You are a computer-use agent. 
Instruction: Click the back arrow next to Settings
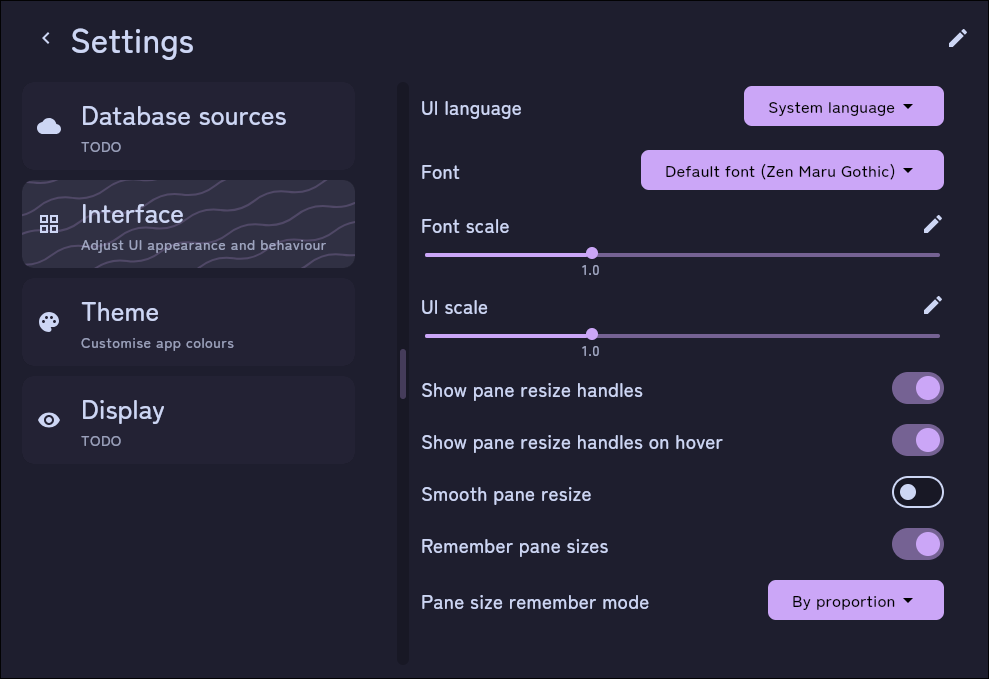point(46,38)
